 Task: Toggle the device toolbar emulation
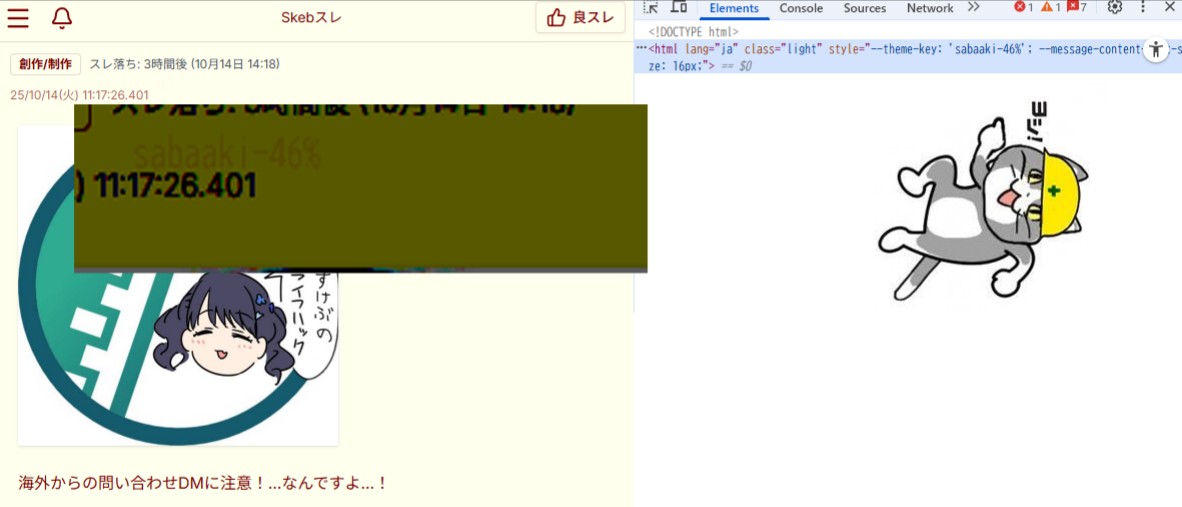pos(678,8)
